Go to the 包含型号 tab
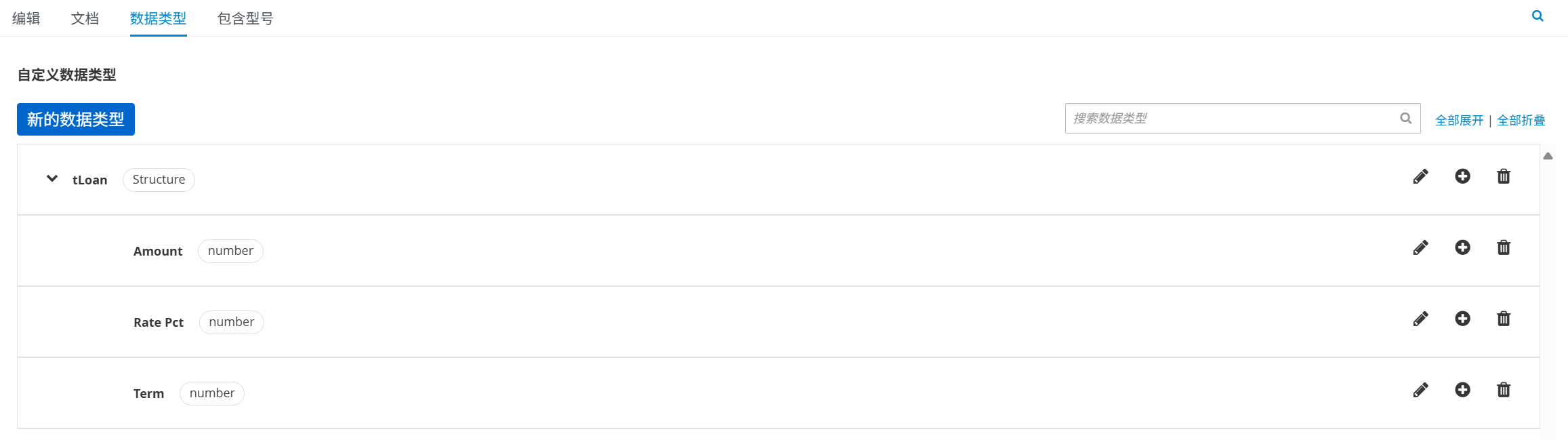 pyautogui.click(x=245, y=18)
